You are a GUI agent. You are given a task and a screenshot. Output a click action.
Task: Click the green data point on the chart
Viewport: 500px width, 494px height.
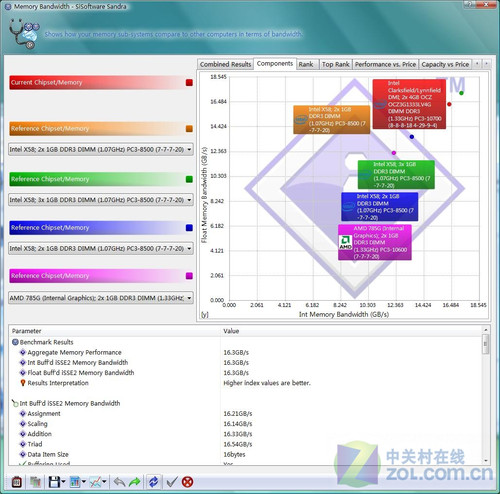pyautogui.click(x=461, y=93)
